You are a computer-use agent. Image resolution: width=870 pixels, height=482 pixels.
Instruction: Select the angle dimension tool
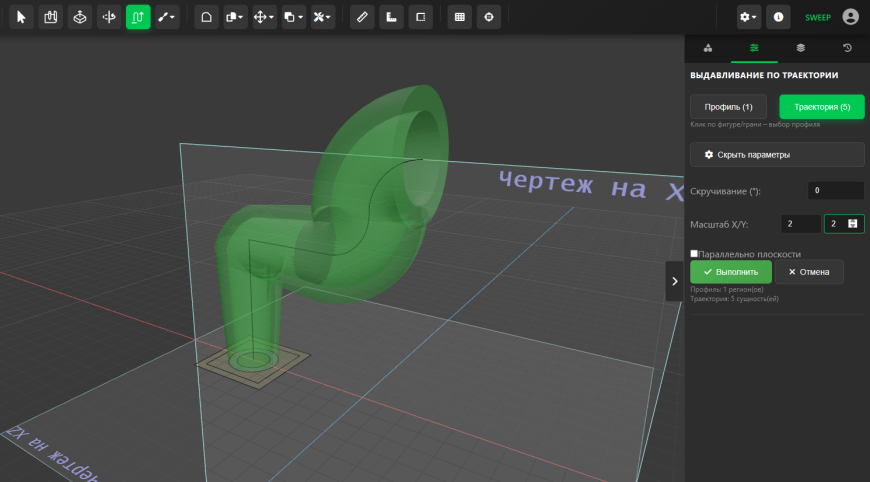pyautogui.click(x=391, y=17)
